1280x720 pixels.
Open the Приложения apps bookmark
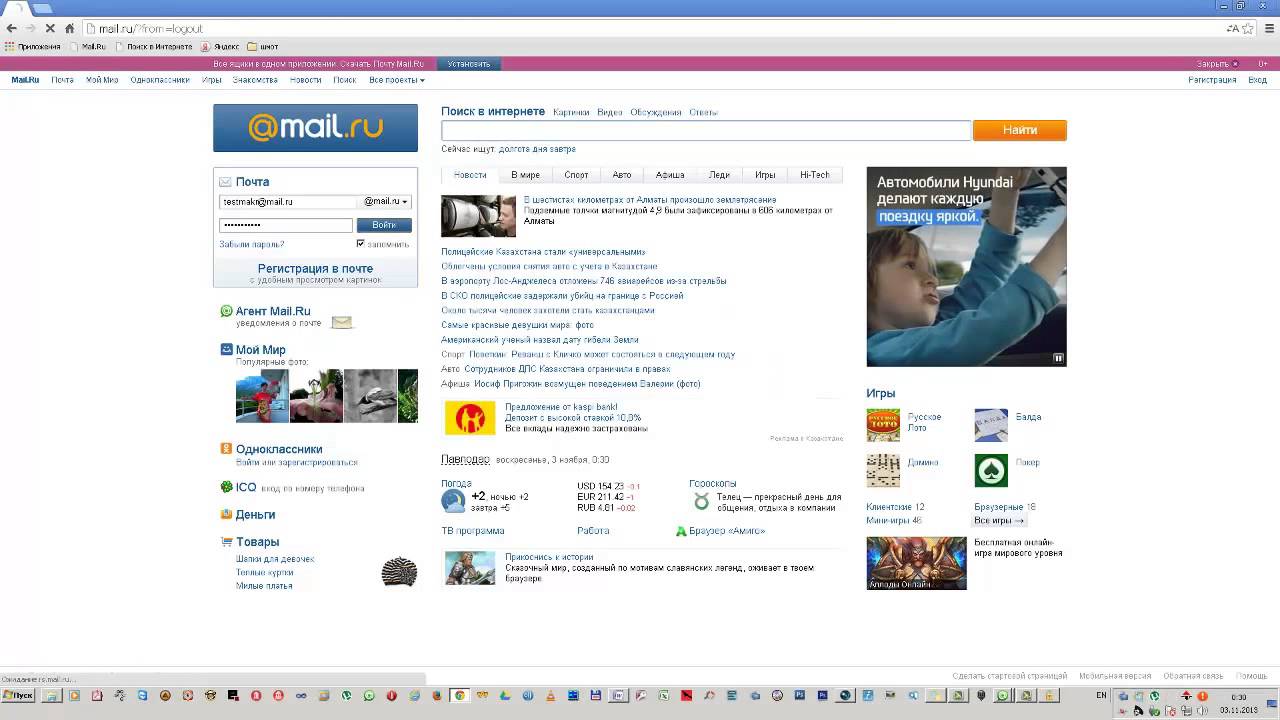pyautogui.click(x=33, y=46)
